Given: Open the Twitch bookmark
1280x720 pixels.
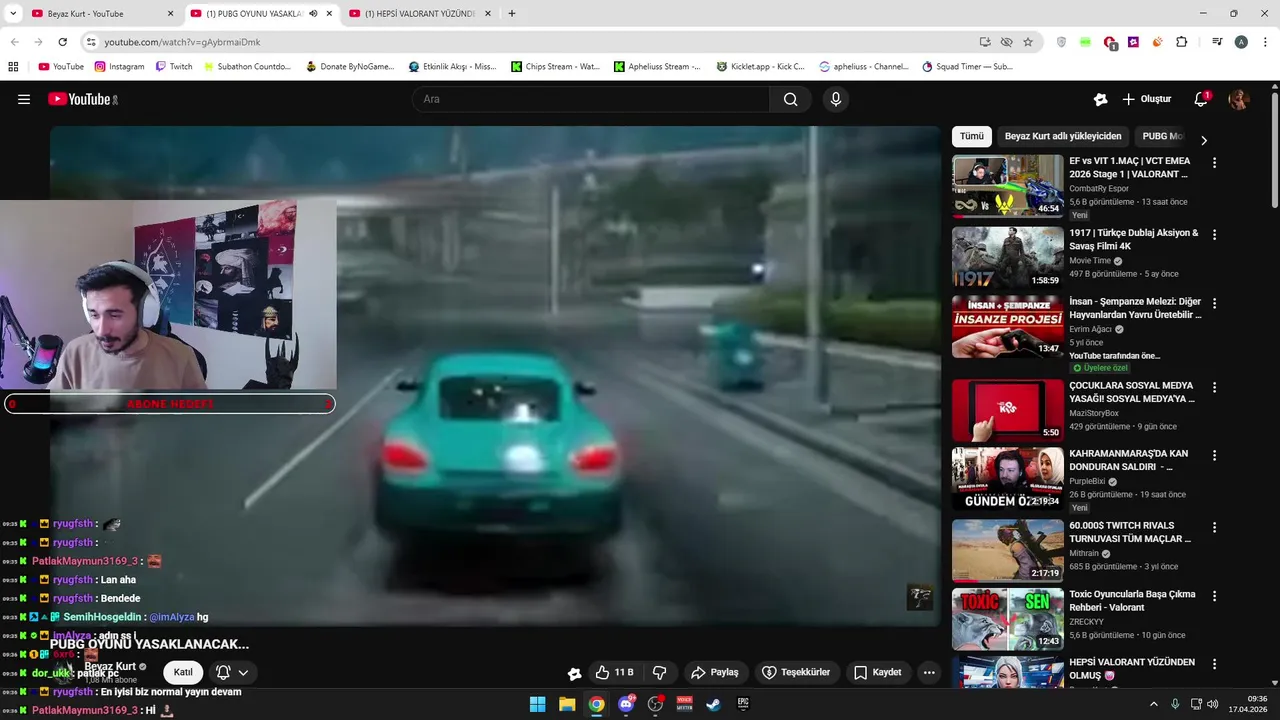Looking at the screenshot, I should pyautogui.click(x=174, y=67).
